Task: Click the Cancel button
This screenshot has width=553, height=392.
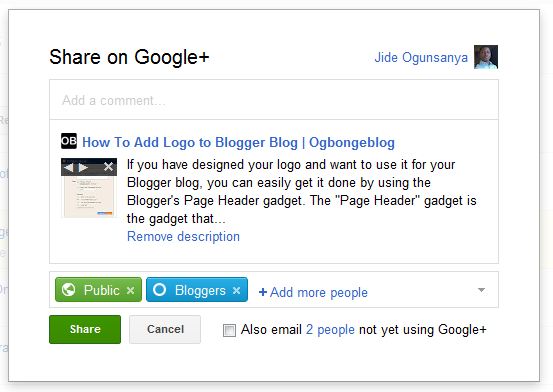Action: click(165, 329)
